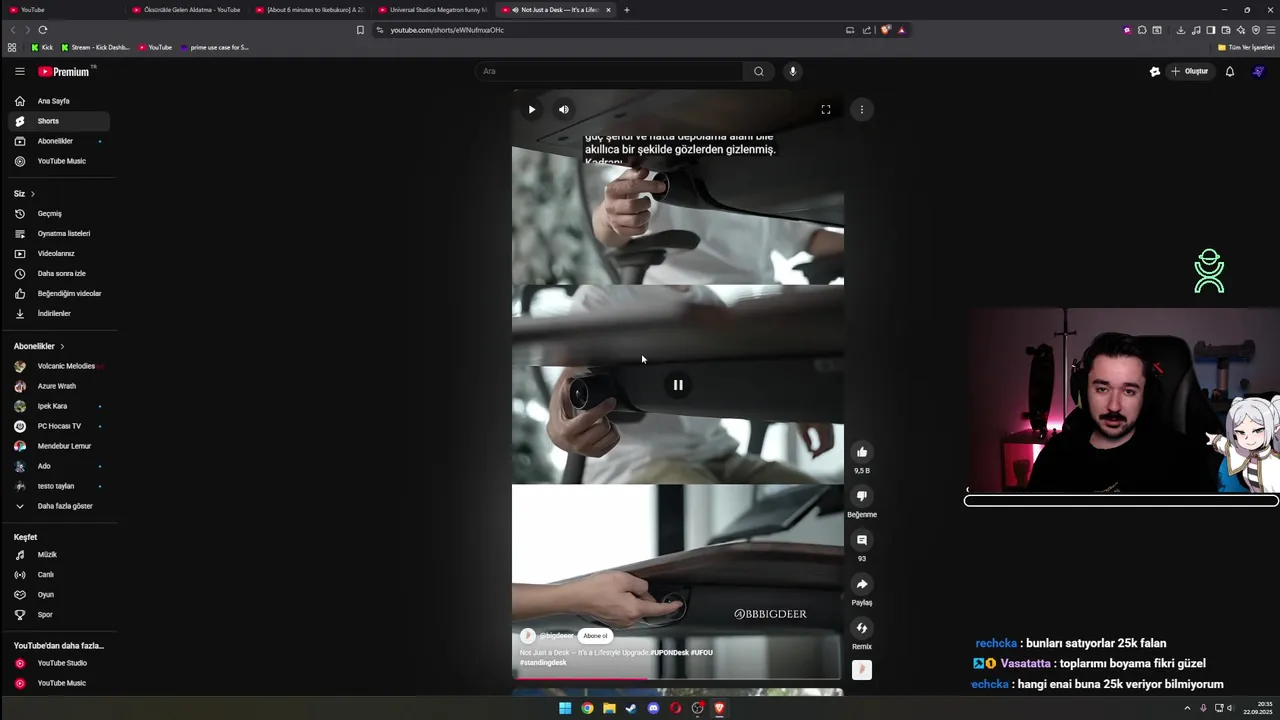1280x720 pixels.
Task: Mute the Short's volume
Action: pyautogui.click(x=564, y=110)
